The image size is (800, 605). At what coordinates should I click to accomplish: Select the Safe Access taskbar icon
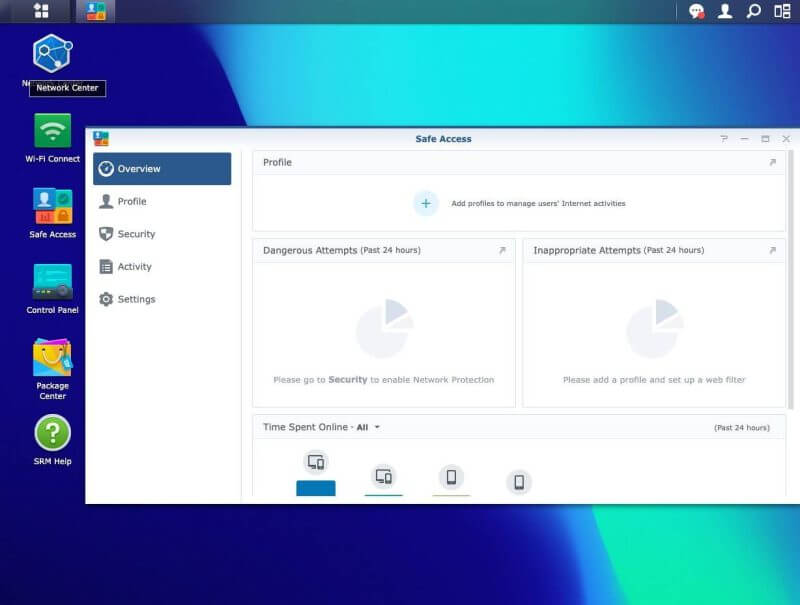click(x=95, y=11)
